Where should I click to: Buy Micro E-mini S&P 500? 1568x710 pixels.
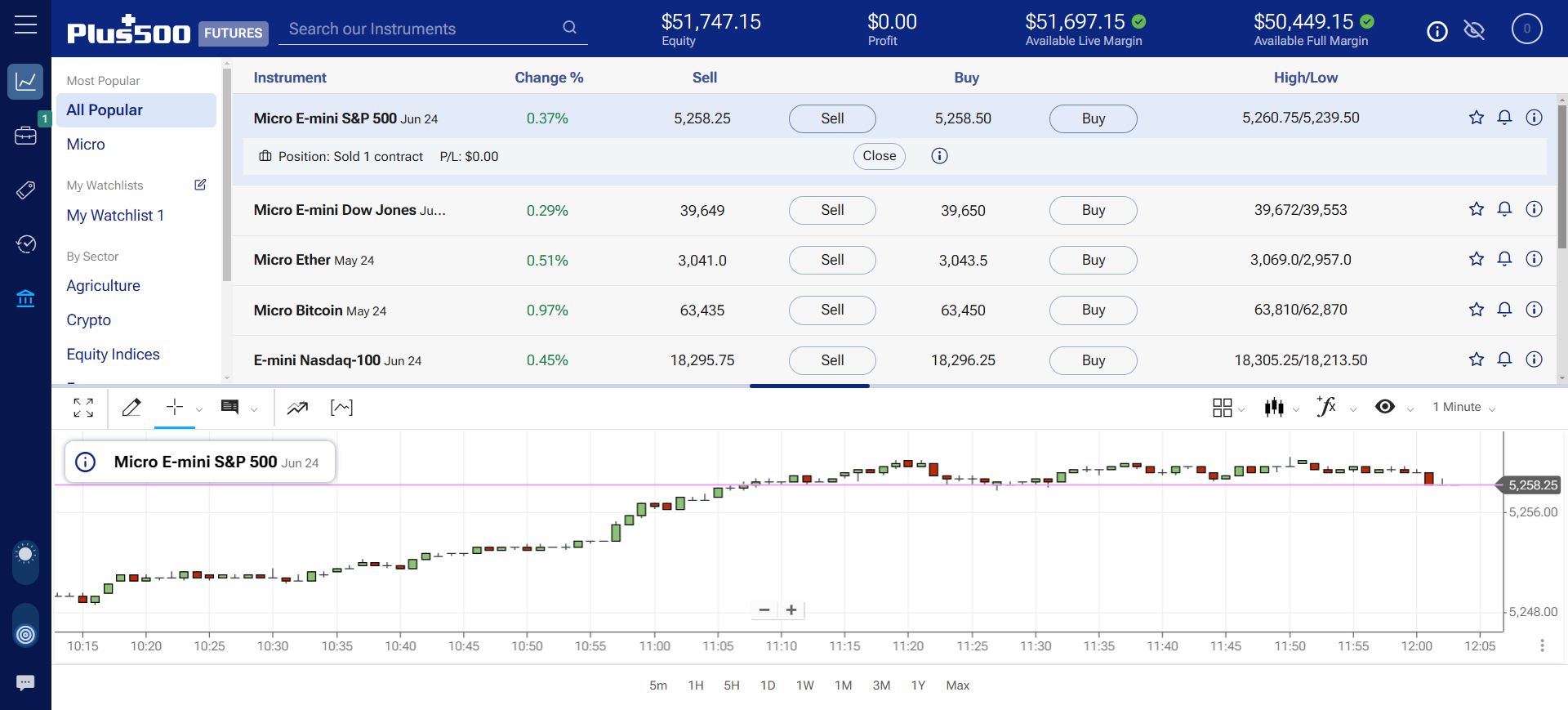pyautogui.click(x=1094, y=118)
